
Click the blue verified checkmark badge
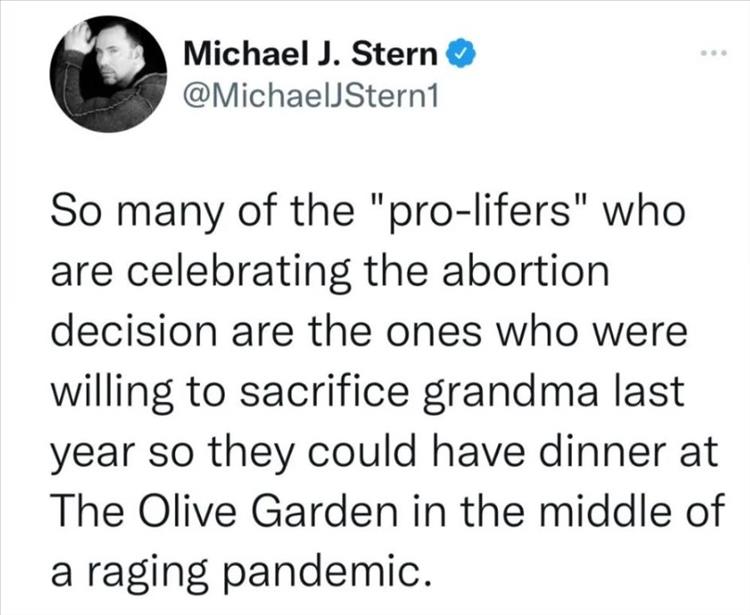pyautogui.click(x=462, y=54)
